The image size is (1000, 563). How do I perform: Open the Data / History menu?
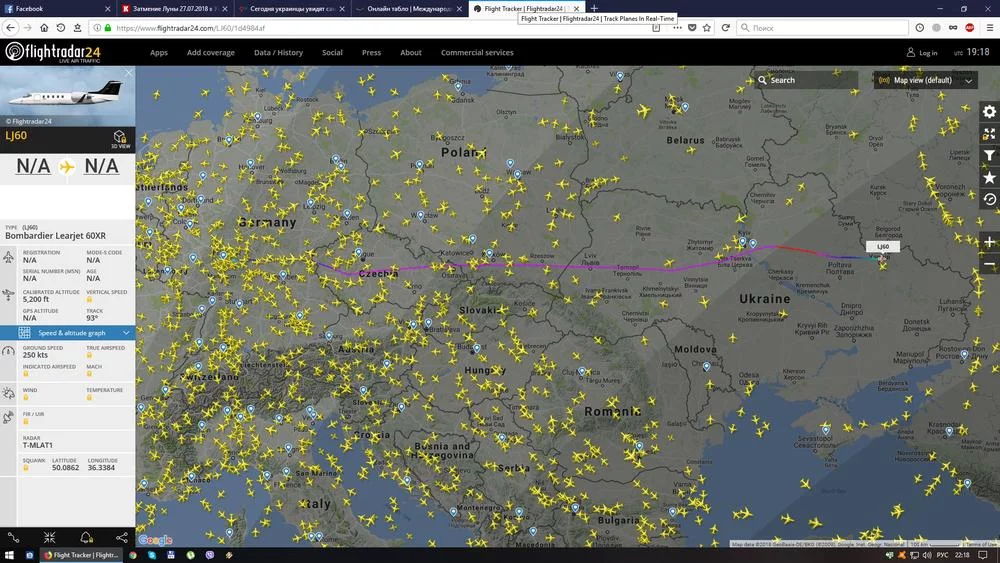click(278, 53)
